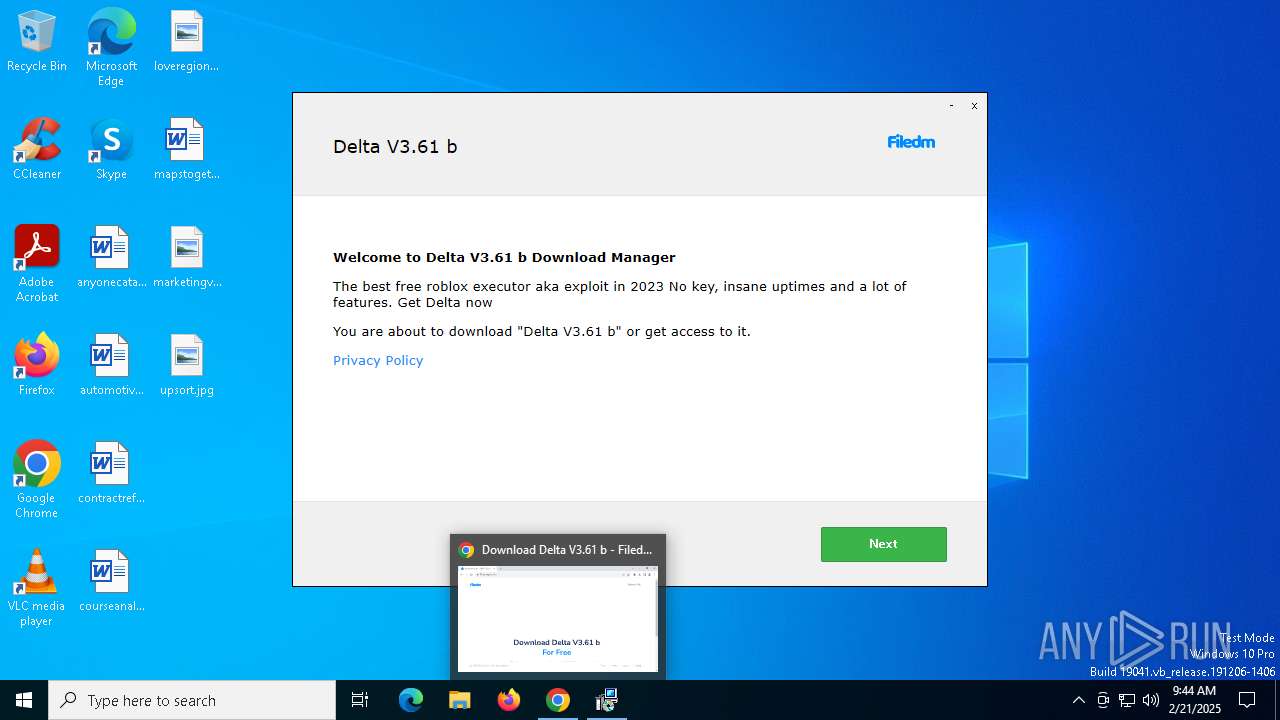Open the Windows Start menu
Image resolution: width=1280 pixels, height=720 pixels.
tap(24, 700)
